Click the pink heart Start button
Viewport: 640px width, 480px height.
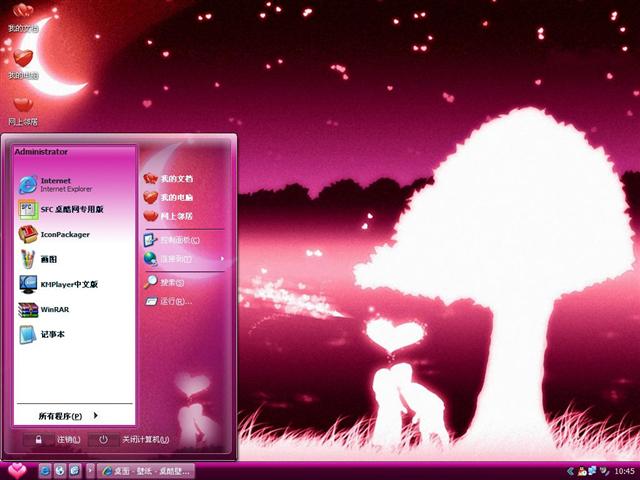pyautogui.click(x=16, y=469)
